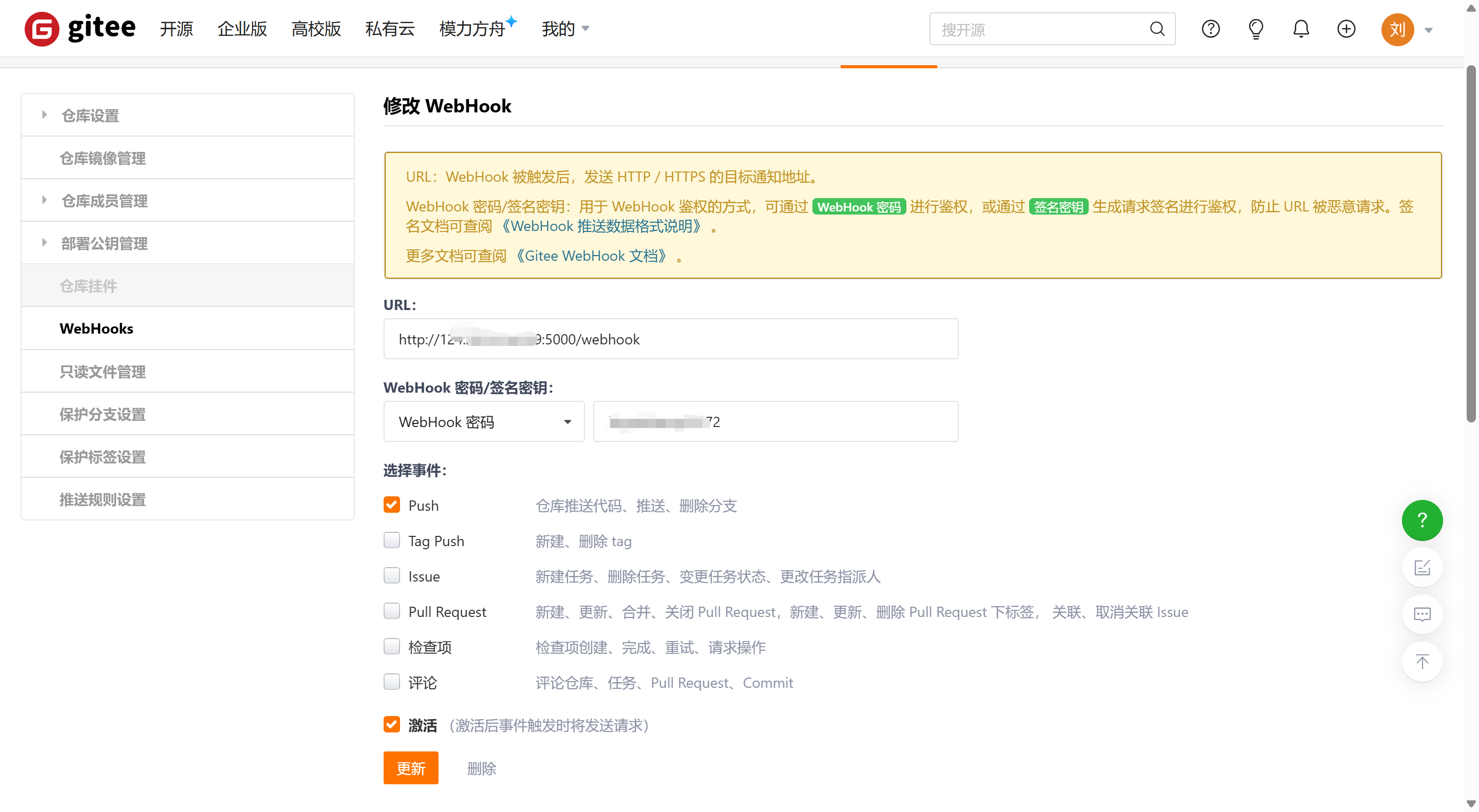
Task: Open 保护标签设置 in the sidebar
Action: pyautogui.click(x=187, y=457)
